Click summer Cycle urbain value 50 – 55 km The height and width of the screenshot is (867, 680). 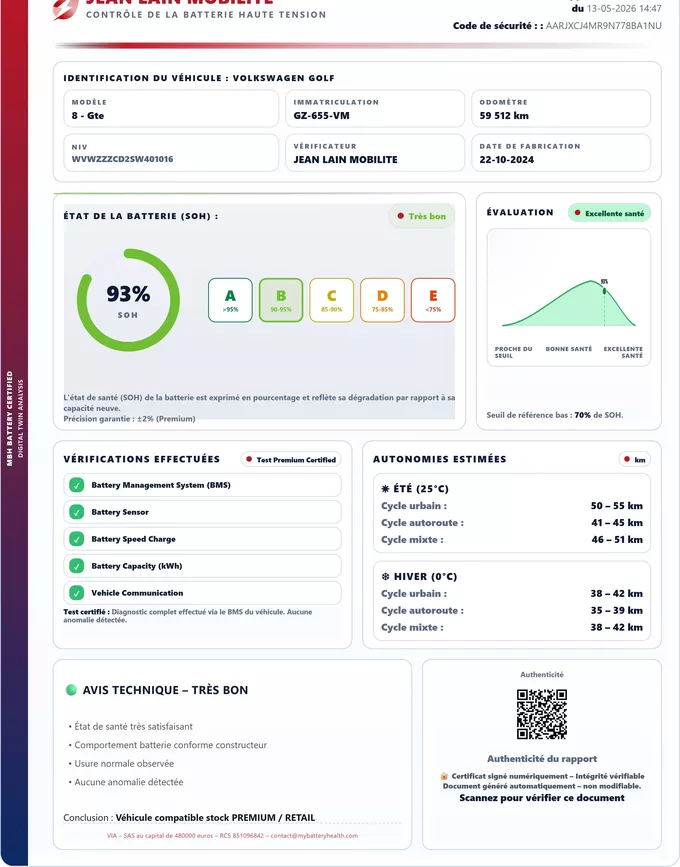[616, 506]
